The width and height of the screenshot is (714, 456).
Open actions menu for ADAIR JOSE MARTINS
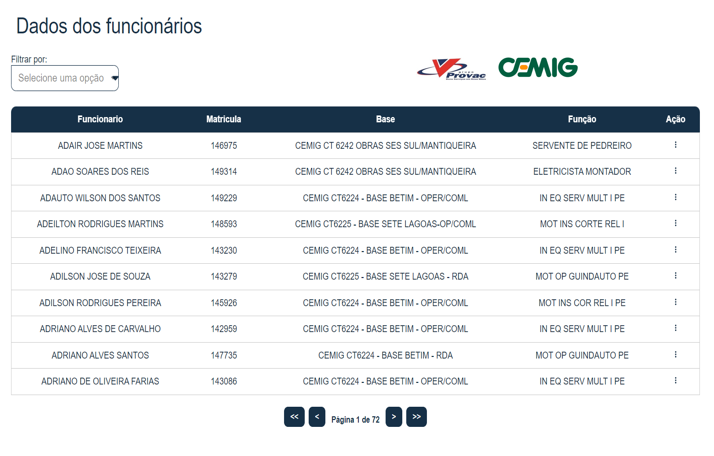pos(675,145)
